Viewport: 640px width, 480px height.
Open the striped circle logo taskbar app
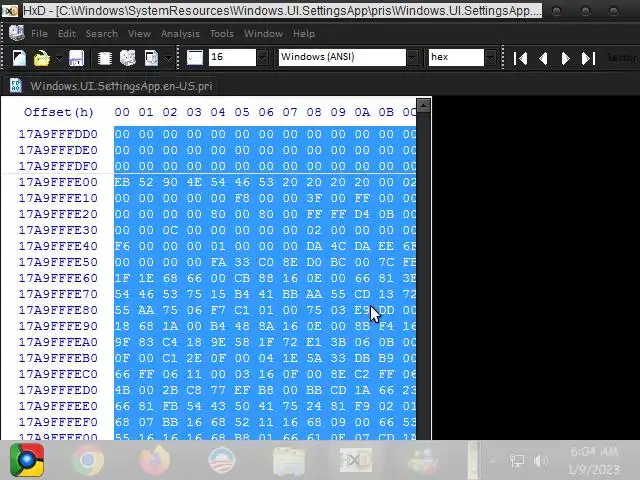click(222, 460)
